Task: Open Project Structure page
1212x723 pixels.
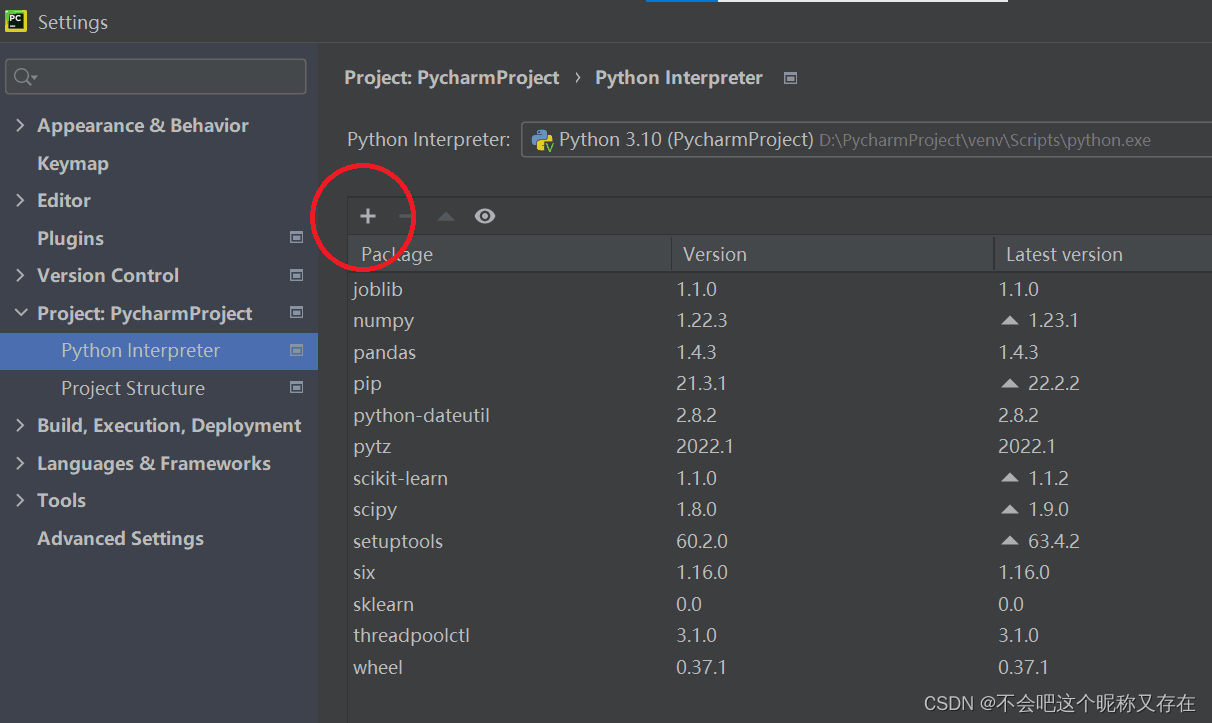Action: pos(133,388)
